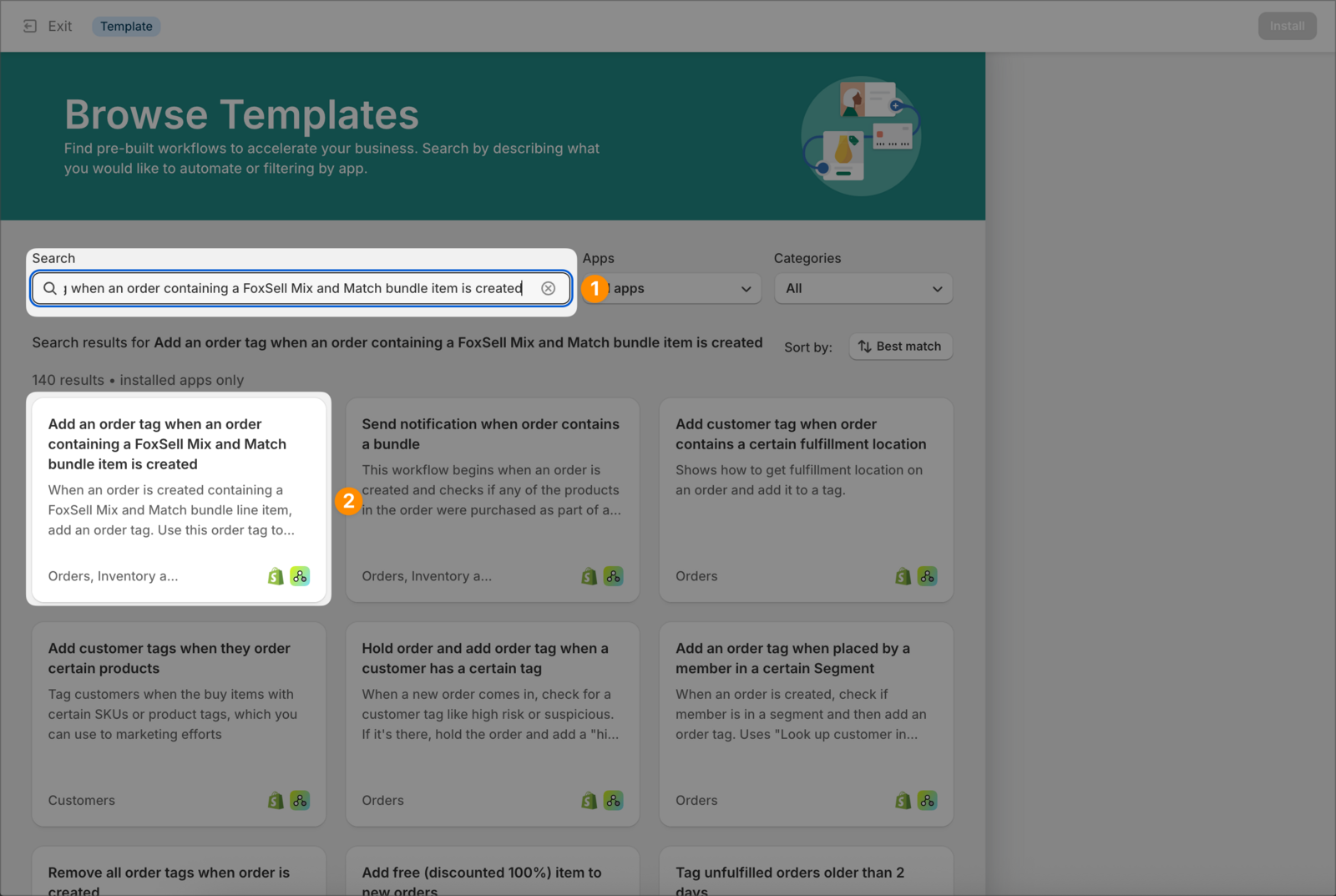Clear the search query with the X icon
The image size is (1336, 896).
pos(548,288)
